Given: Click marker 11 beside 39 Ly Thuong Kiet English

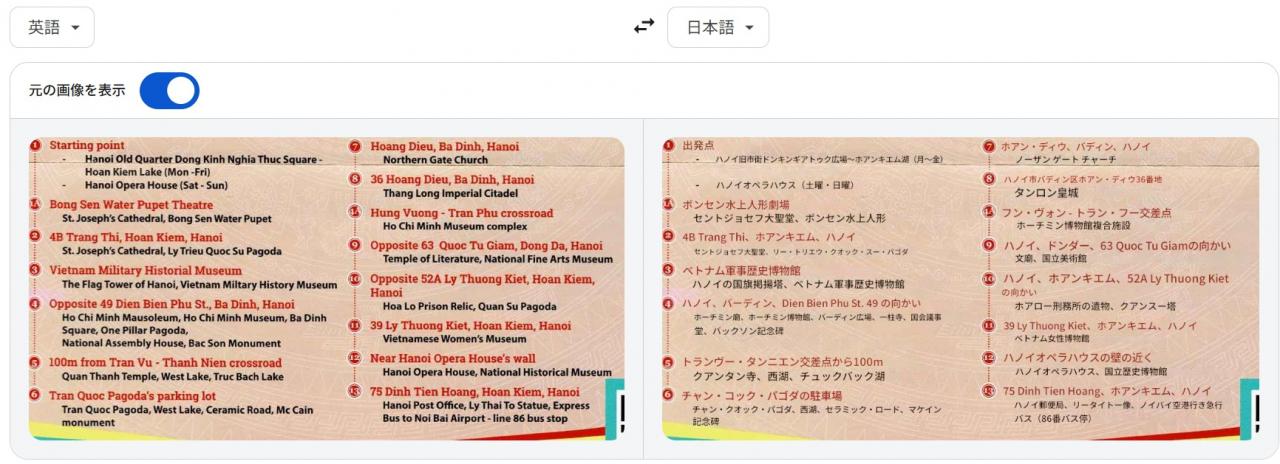Looking at the screenshot, I should tap(355, 326).
